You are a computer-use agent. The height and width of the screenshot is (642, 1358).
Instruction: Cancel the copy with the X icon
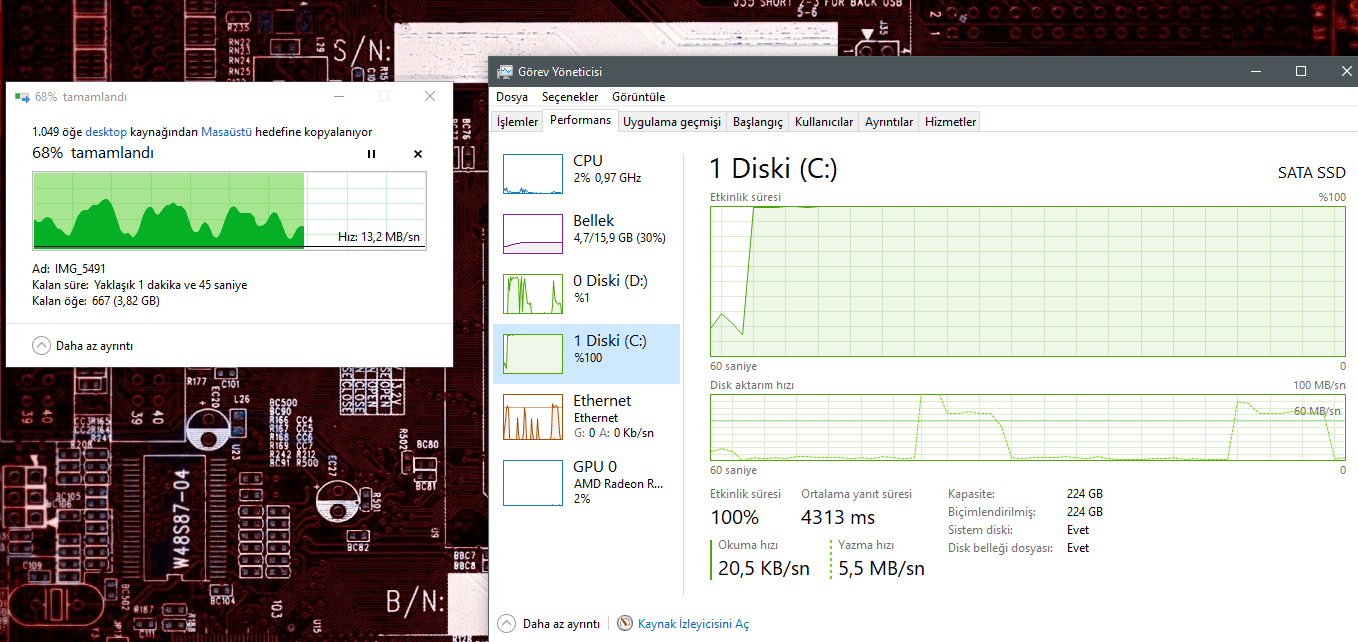click(x=418, y=154)
